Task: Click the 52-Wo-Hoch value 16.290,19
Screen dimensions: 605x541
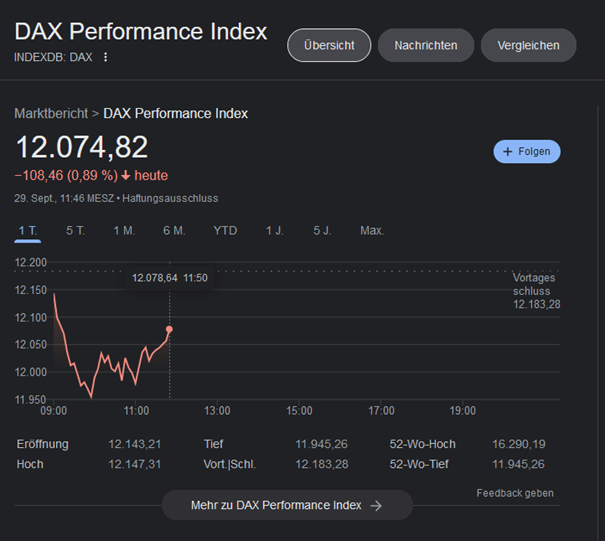Action: point(519,444)
